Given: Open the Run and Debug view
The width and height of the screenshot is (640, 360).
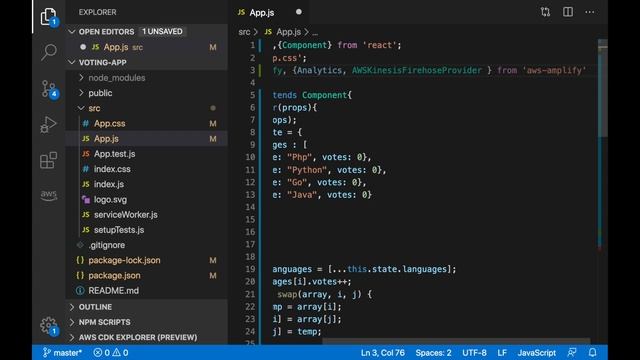Looking at the screenshot, I should point(49,124).
